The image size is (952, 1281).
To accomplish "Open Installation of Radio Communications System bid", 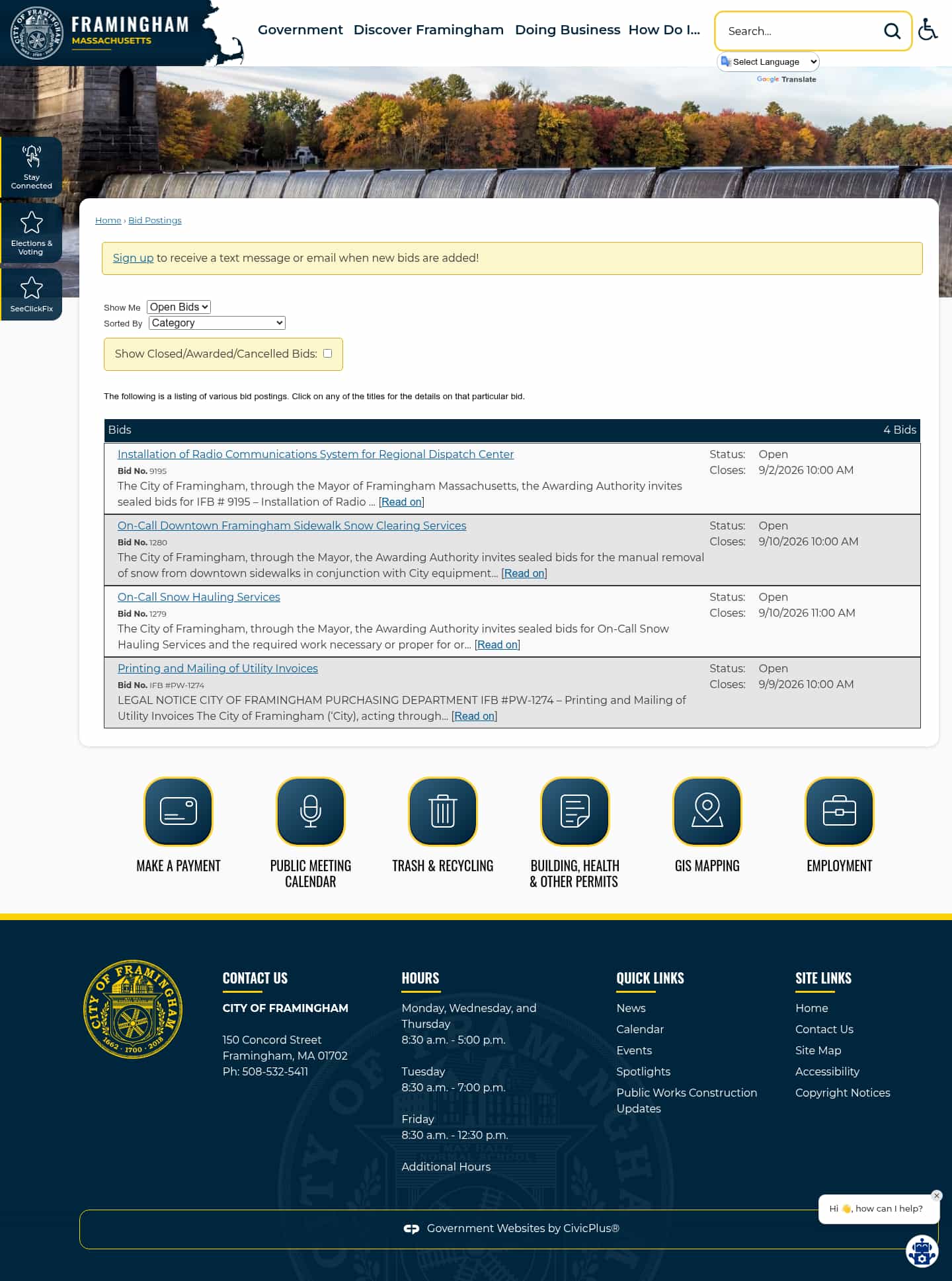I will [x=315, y=454].
